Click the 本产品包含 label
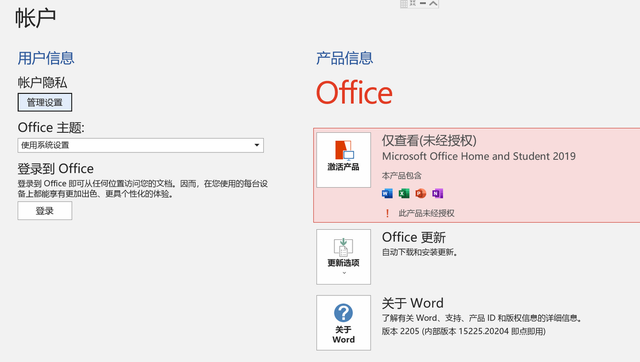The width and height of the screenshot is (640, 362). pyautogui.click(x=402, y=176)
